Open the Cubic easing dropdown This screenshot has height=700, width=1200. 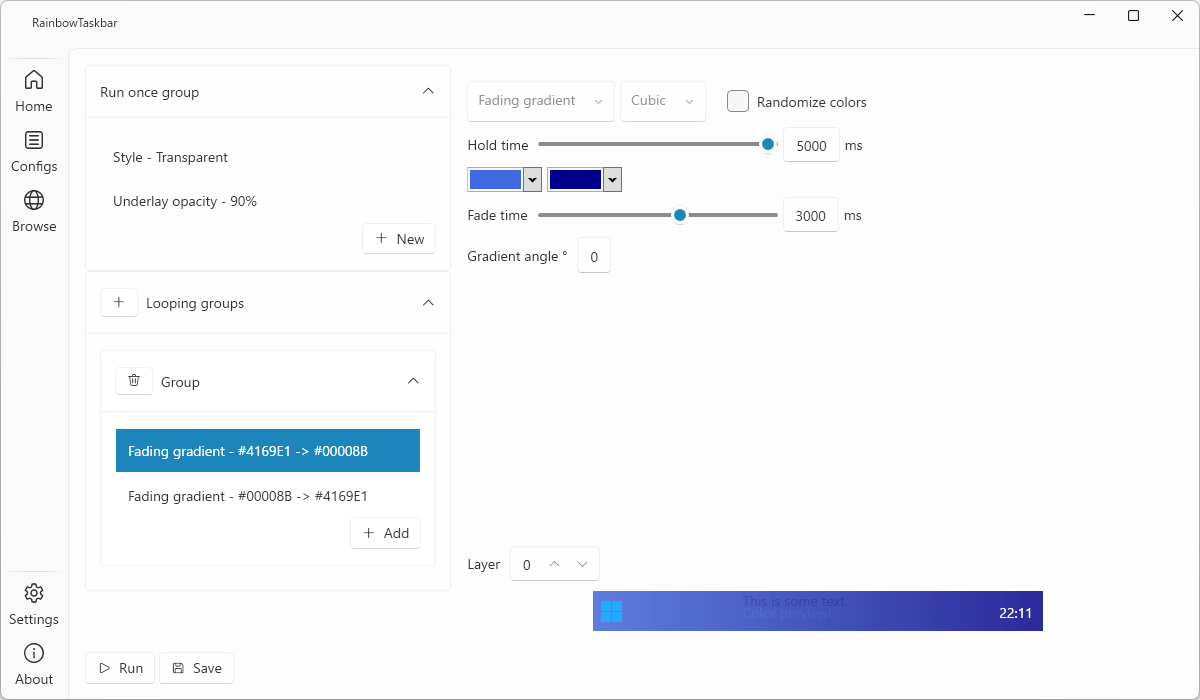[x=663, y=101]
